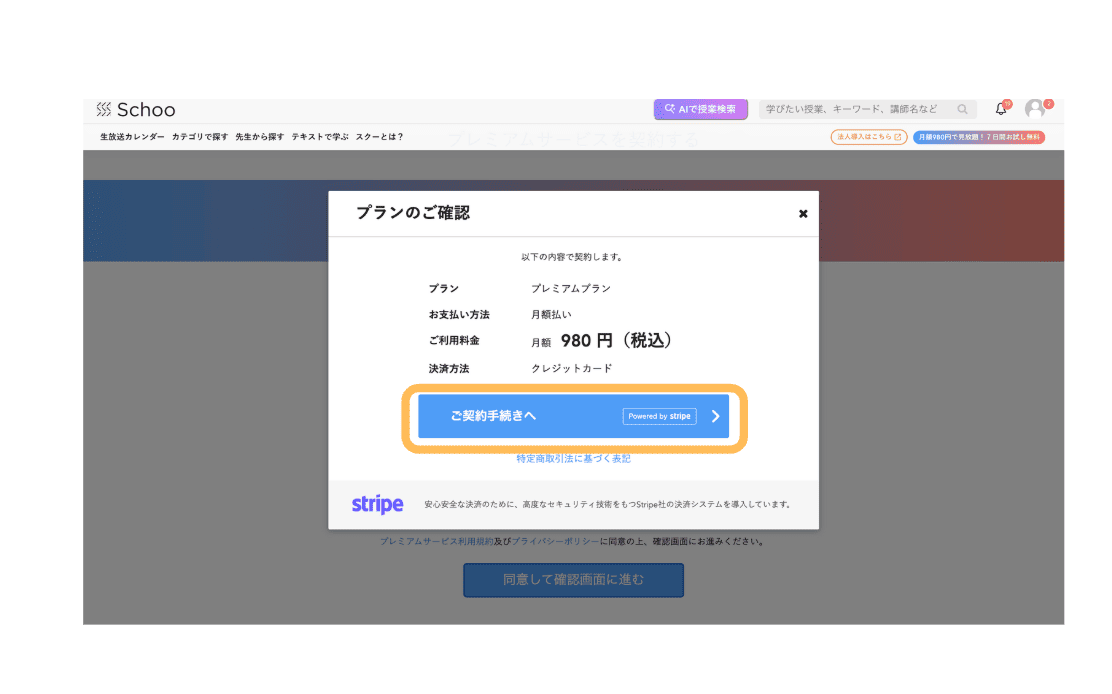This screenshot has width=1112, height=694.
Task: Click the 法人導入はこちら button
Action: click(x=868, y=137)
